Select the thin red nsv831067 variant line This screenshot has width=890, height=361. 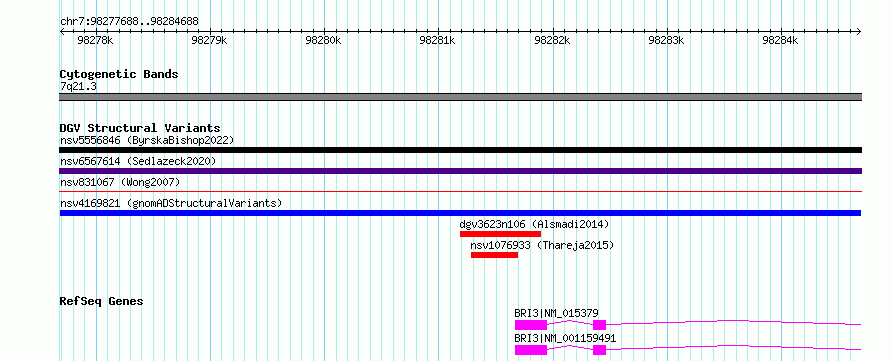(x=460, y=192)
